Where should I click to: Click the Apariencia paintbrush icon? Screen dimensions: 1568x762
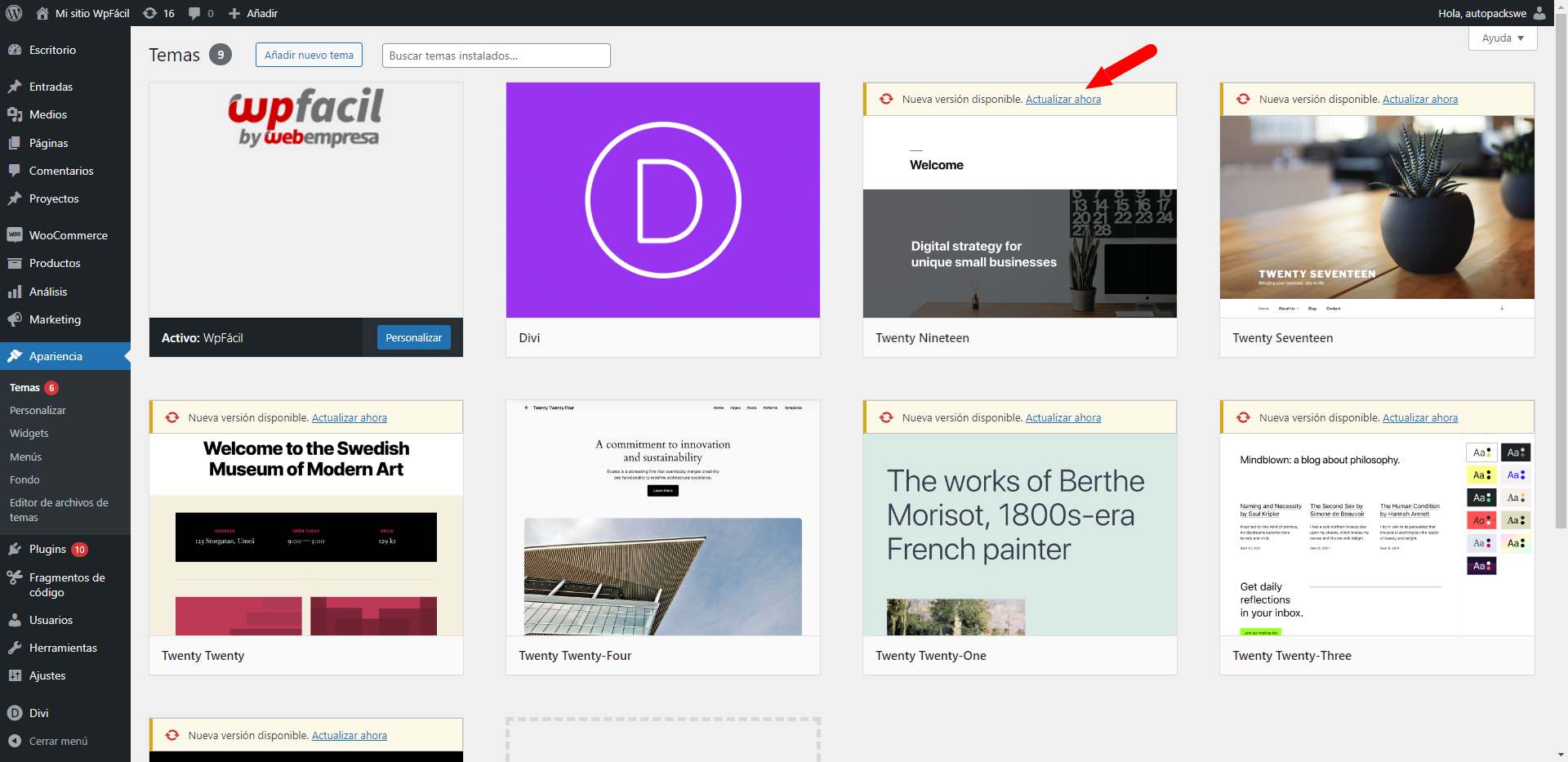click(15, 356)
